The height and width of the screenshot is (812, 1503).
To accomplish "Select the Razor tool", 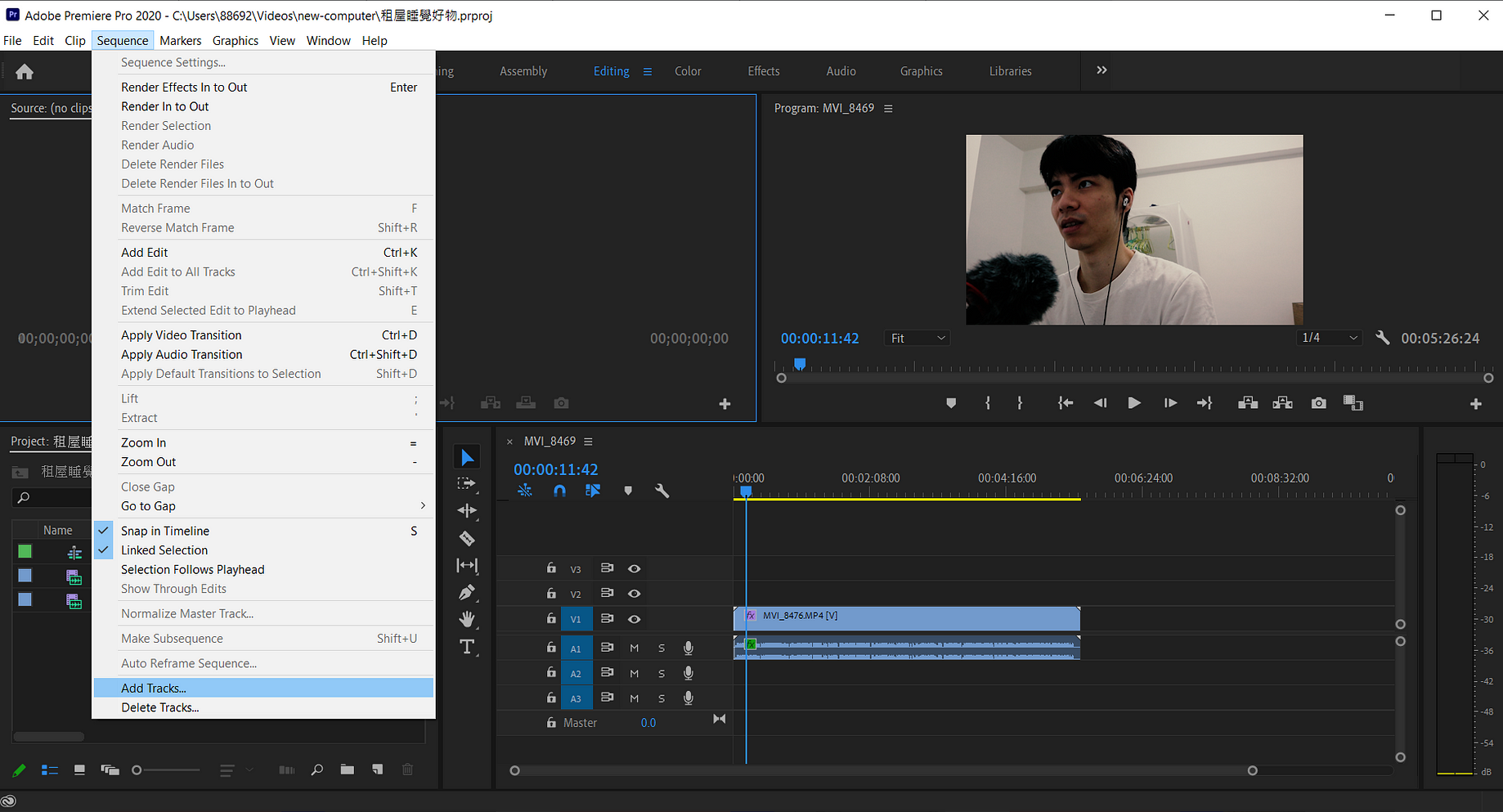I will pos(467,538).
